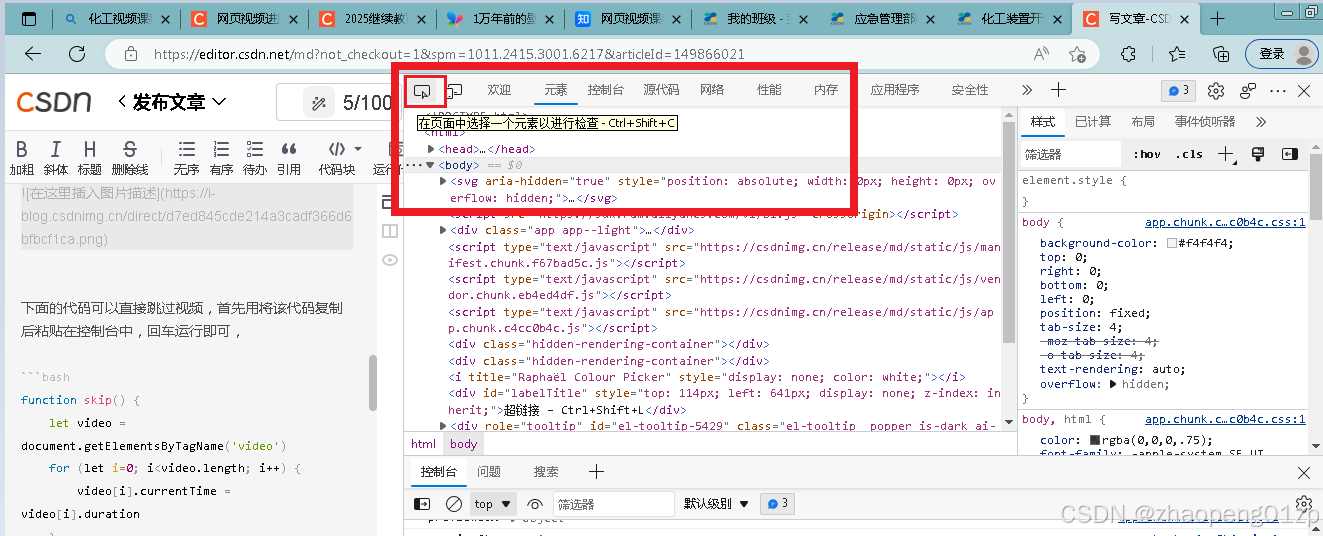Viewport: 1323px width, 536px height.
Task: Insert a heading (标题)
Action: click(x=90, y=158)
